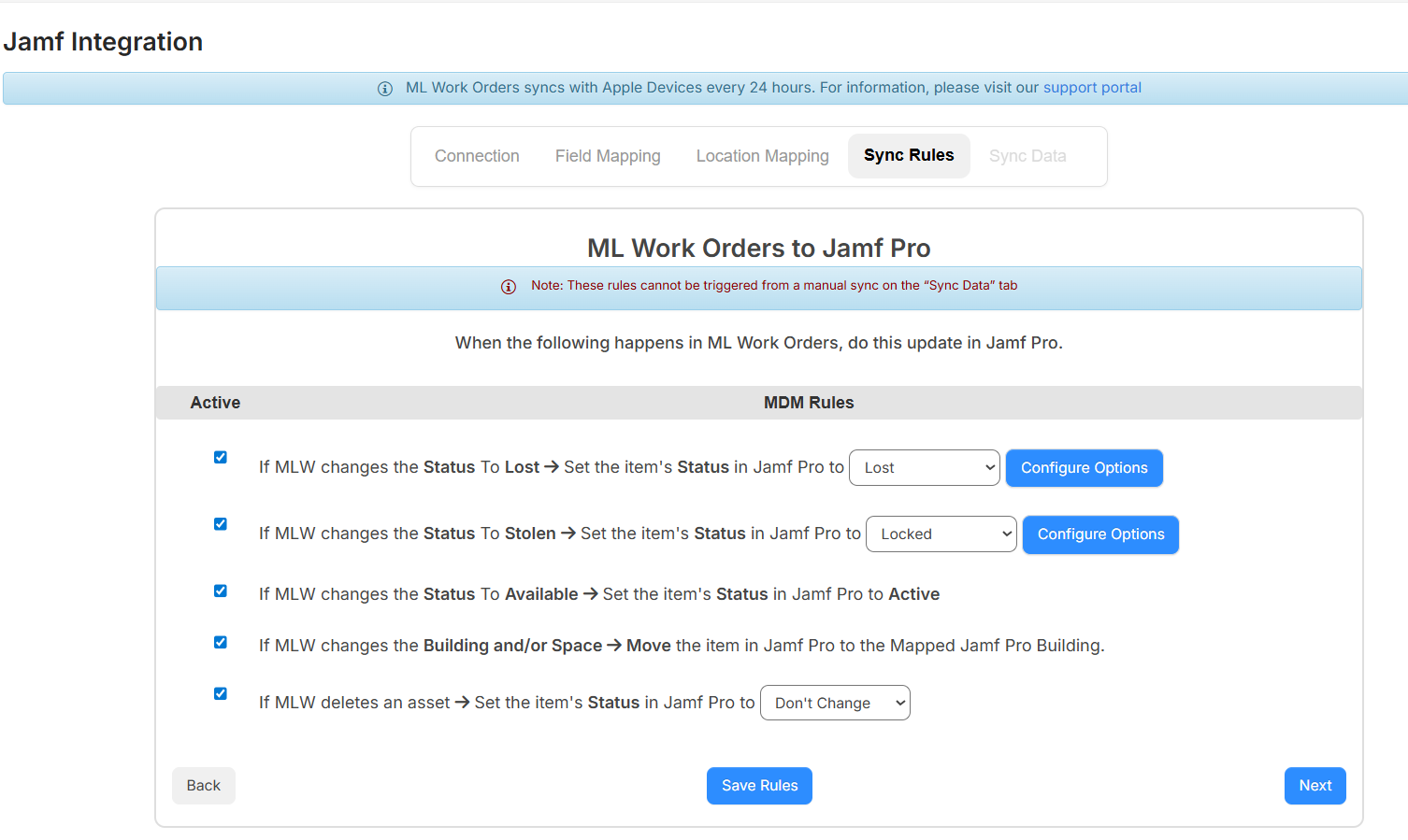Click the manual sync note text
1408x840 pixels.
pyautogui.click(x=774, y=286)
